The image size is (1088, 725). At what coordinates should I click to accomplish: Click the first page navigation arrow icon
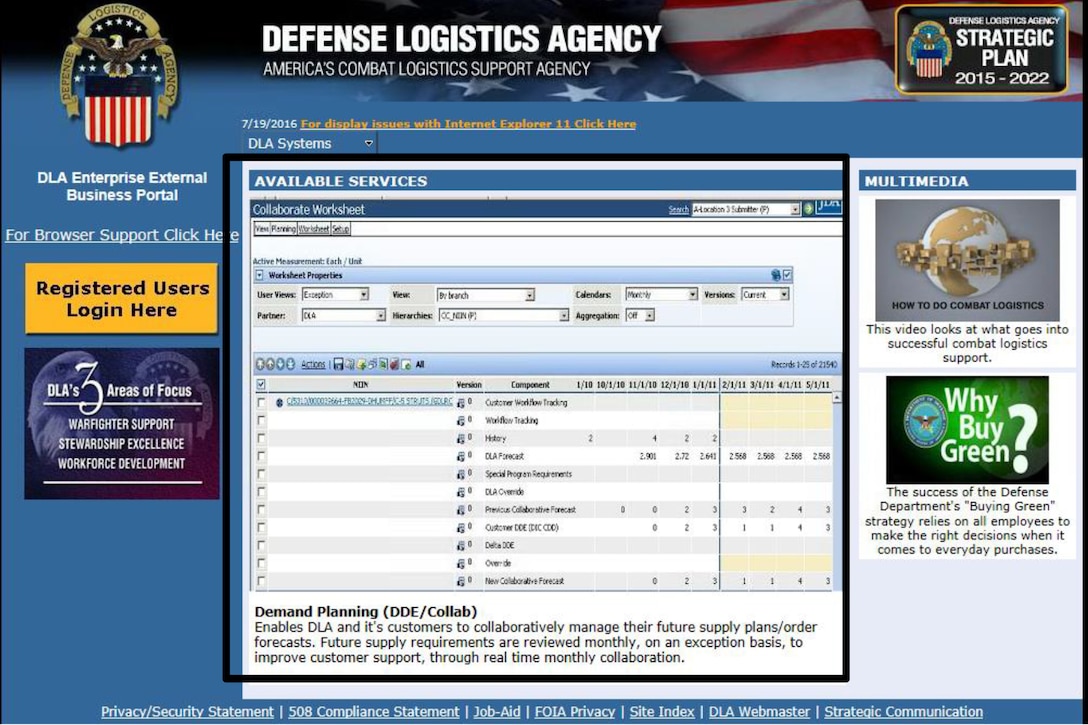click(x=261, y=364)
